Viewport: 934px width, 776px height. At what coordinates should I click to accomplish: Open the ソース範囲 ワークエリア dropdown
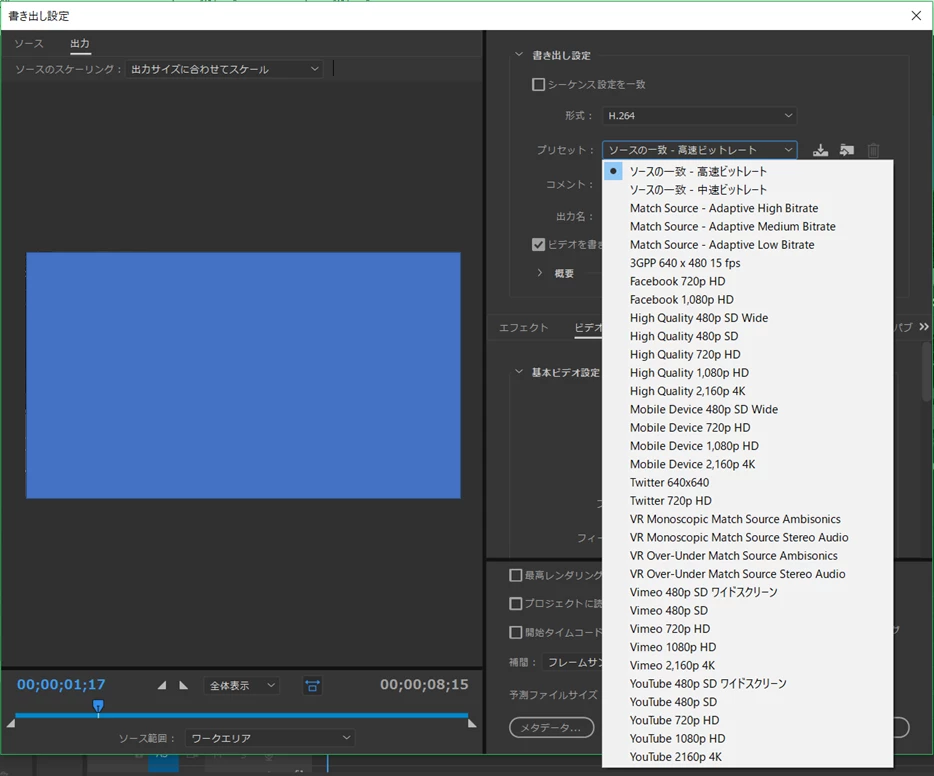(x=270, y=738)
